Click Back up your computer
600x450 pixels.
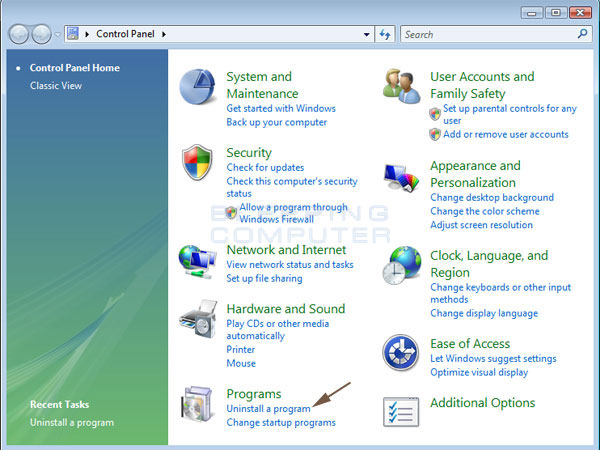tap(277, 122)
